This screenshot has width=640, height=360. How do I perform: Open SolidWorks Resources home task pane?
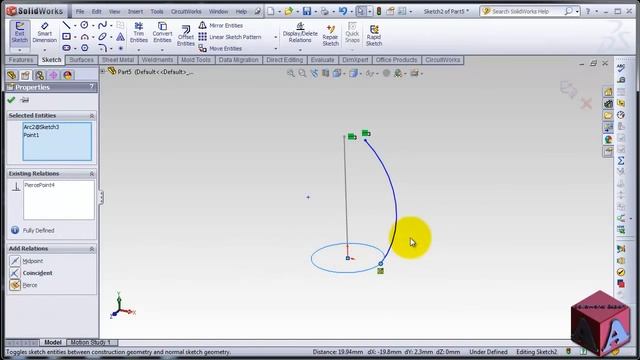point(608,92)
